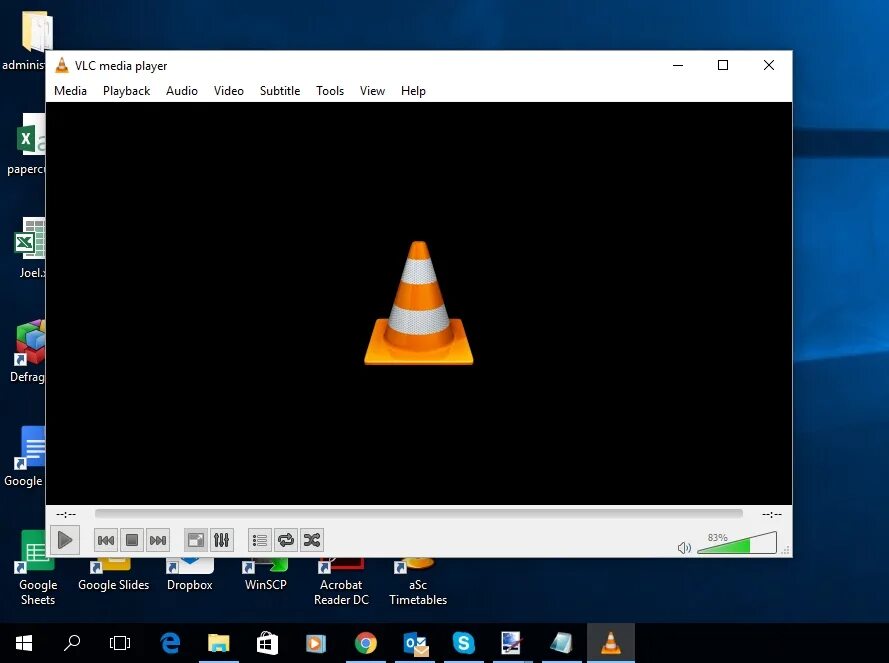Click the VLC video display area cone

pyautogui.click(x=418, y=303)
